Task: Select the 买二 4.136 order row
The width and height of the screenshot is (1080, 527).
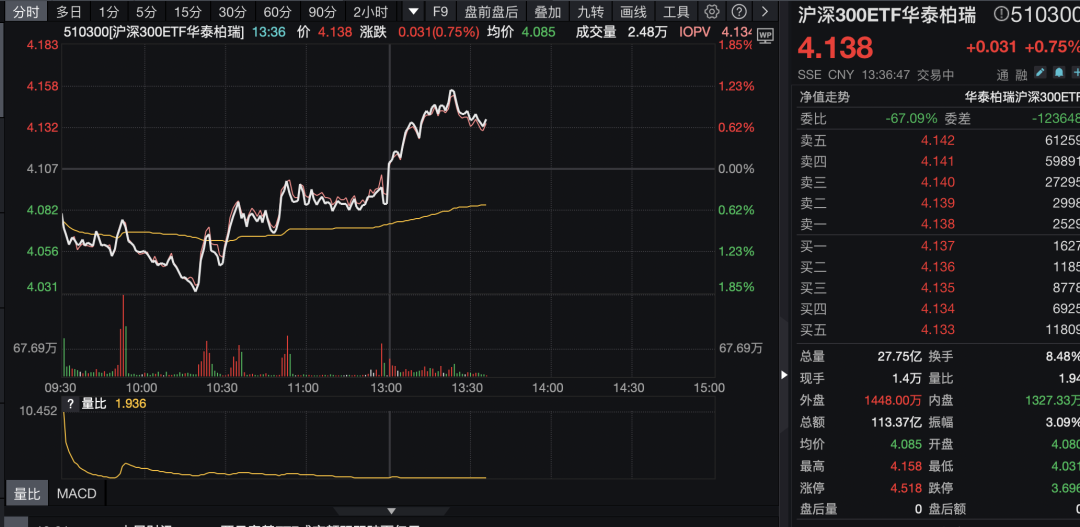Action: pyautogui.click(x=939, y=267)
